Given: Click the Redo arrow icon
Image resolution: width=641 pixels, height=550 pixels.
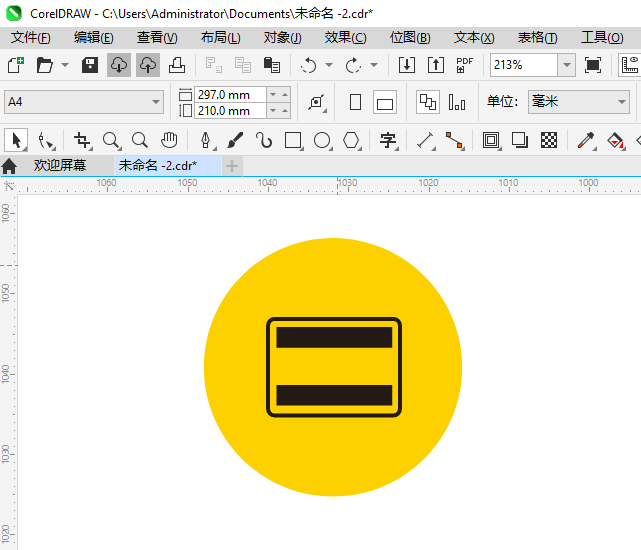Looking at the screenshot, I should tap(354, 65).
